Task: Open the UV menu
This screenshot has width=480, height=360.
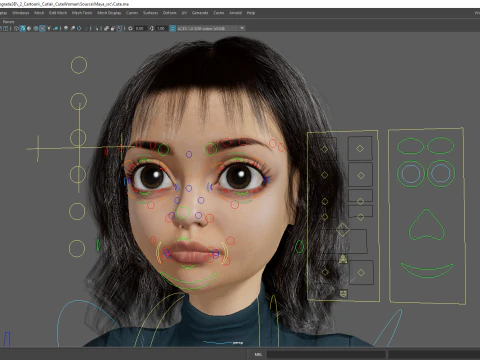Action: (184, 13)
